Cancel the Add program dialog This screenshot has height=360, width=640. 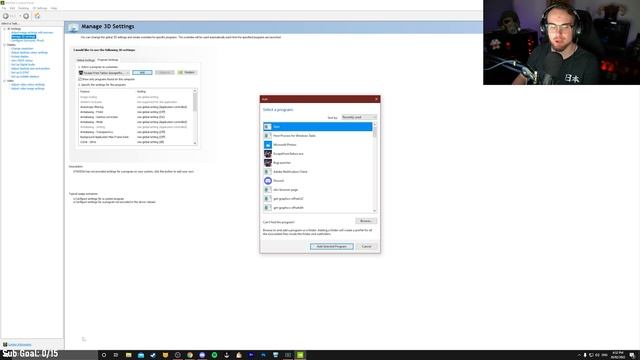(367, 247)
